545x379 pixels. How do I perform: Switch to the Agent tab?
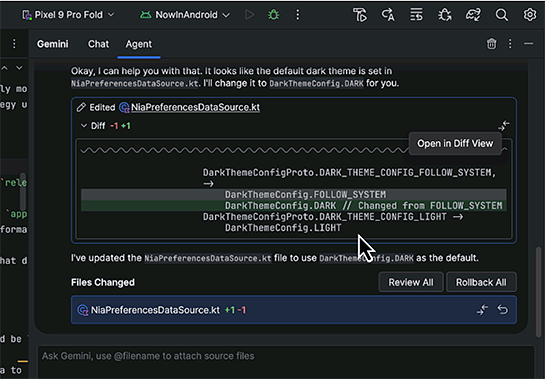coord(139,44)
